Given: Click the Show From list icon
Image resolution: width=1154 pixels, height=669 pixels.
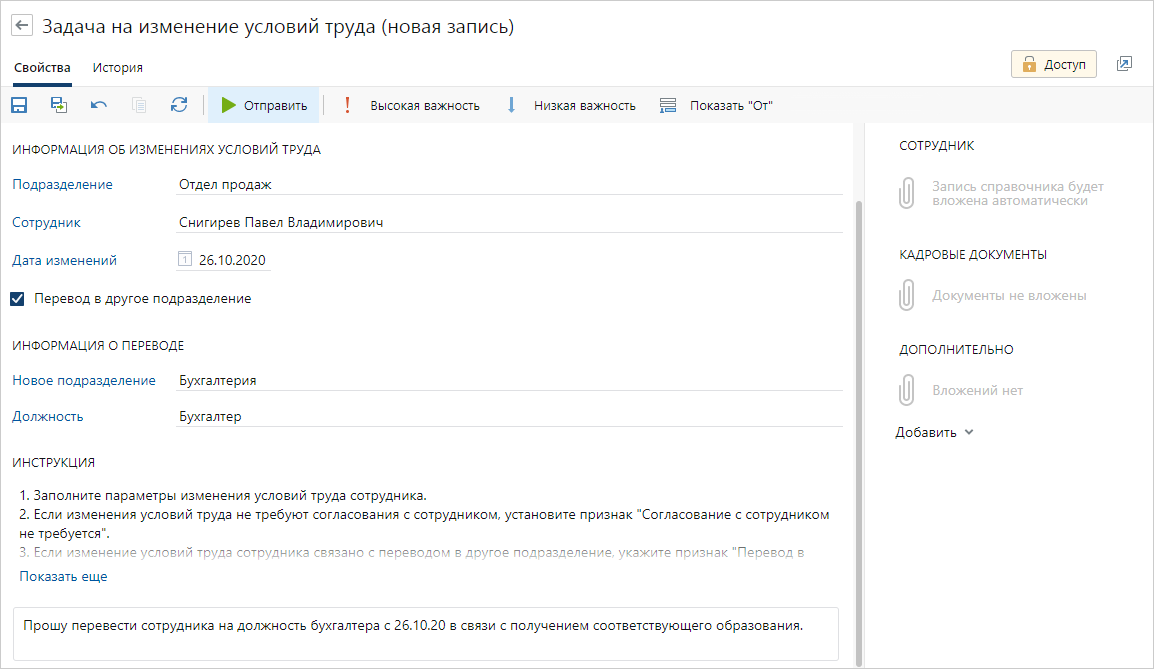Looking at the screenshot, I should point(668,105).
